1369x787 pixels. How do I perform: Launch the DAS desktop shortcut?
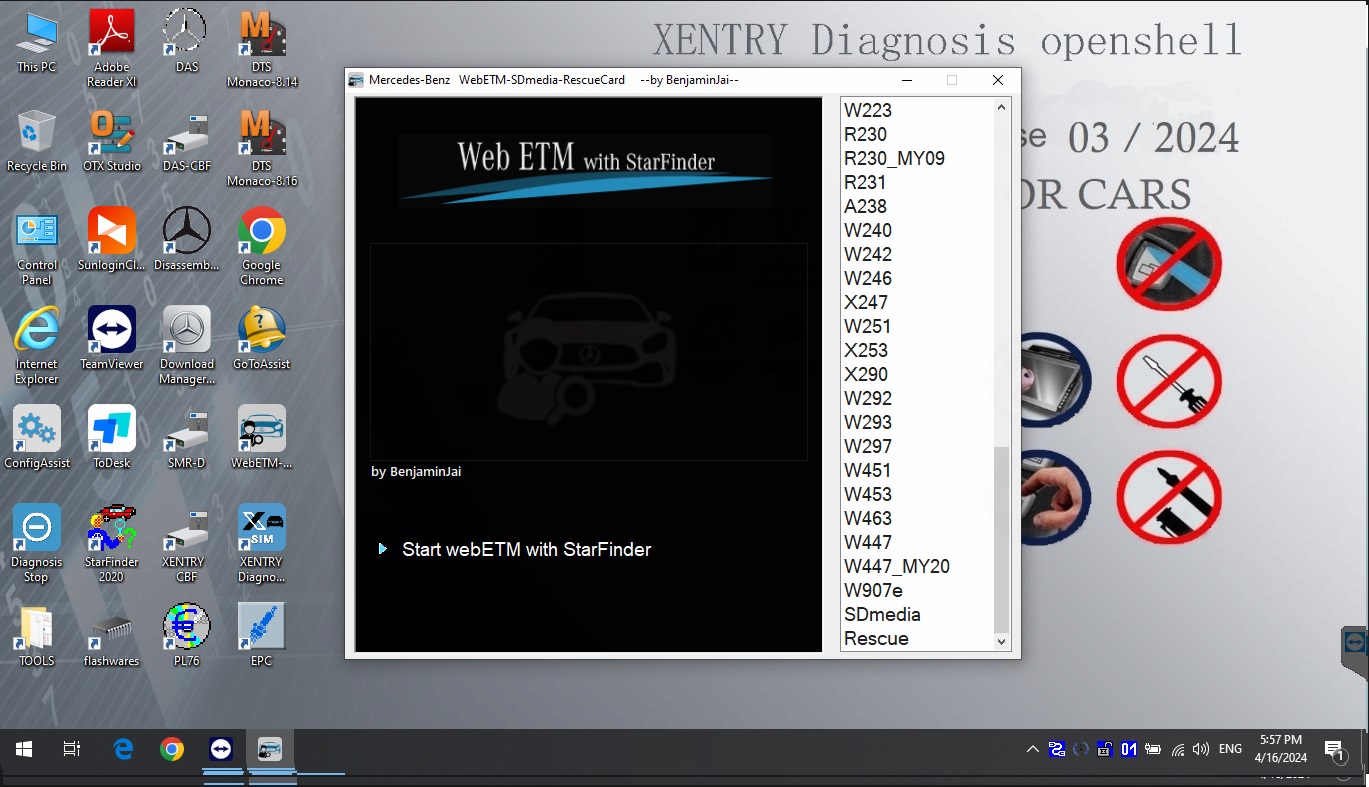coord(186,41)
